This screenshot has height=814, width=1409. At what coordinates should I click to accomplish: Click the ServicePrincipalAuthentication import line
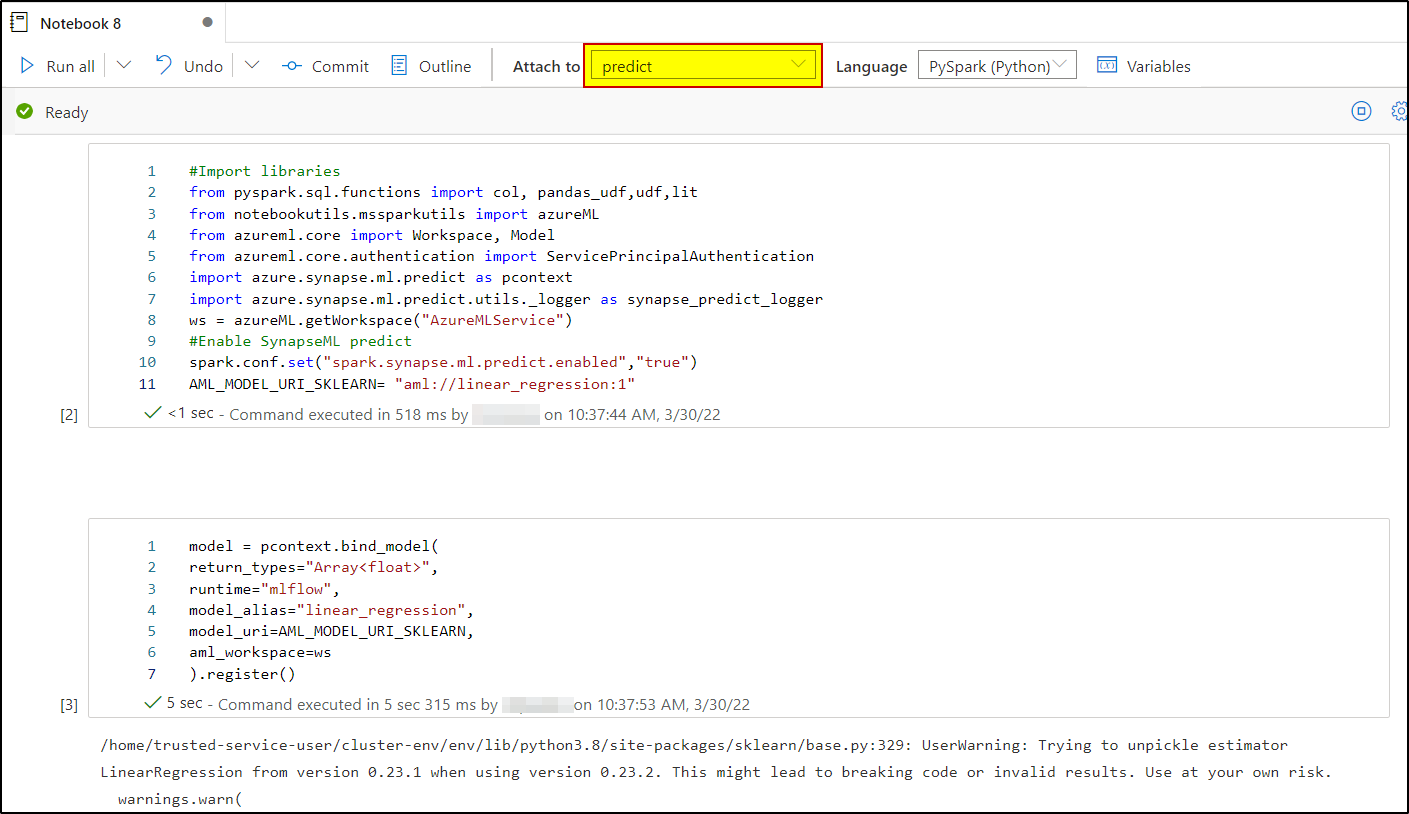tap(501, 256)
